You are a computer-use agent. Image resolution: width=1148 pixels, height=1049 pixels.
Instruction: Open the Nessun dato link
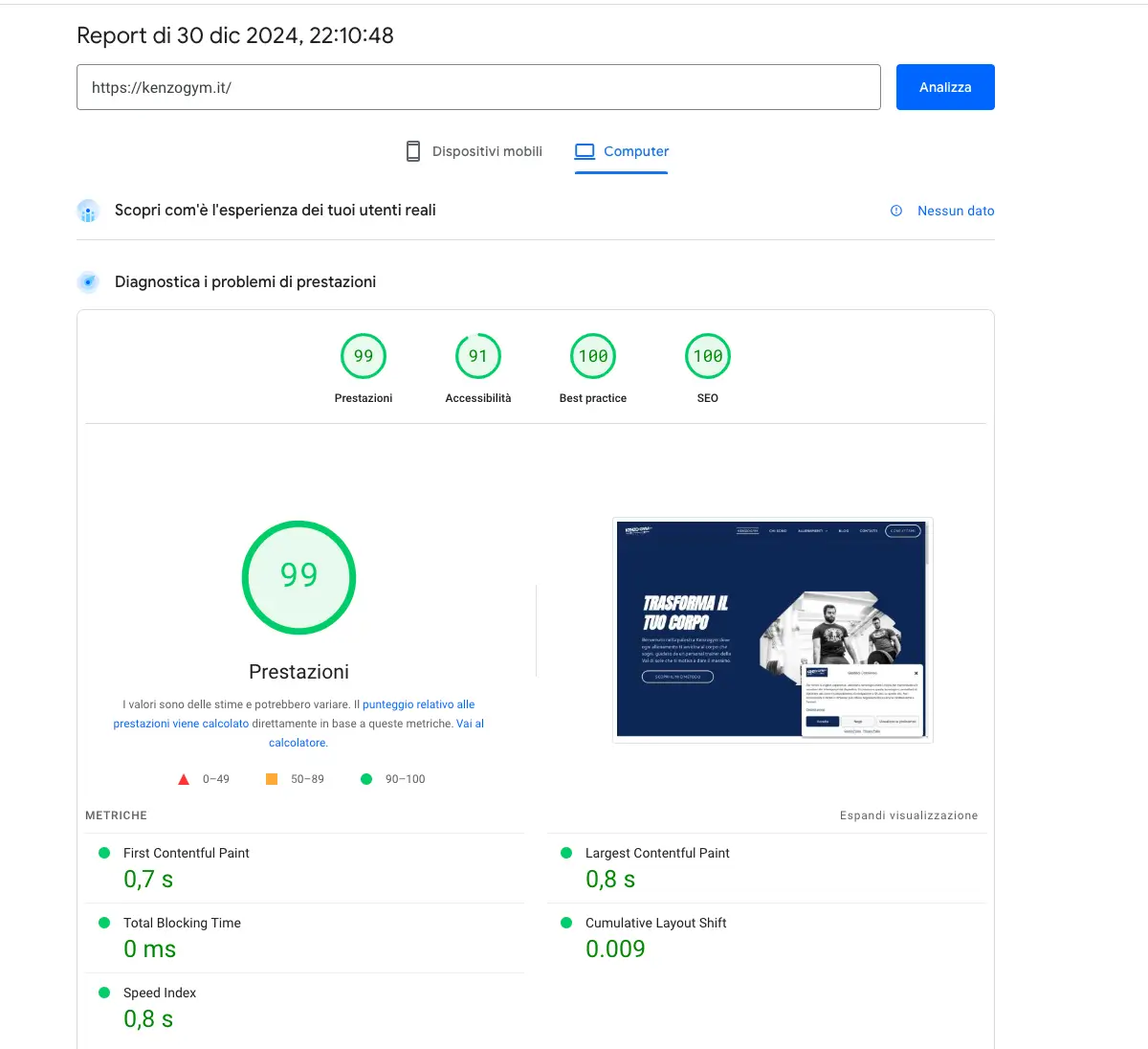pyautogui.click(x=955, y=211)
